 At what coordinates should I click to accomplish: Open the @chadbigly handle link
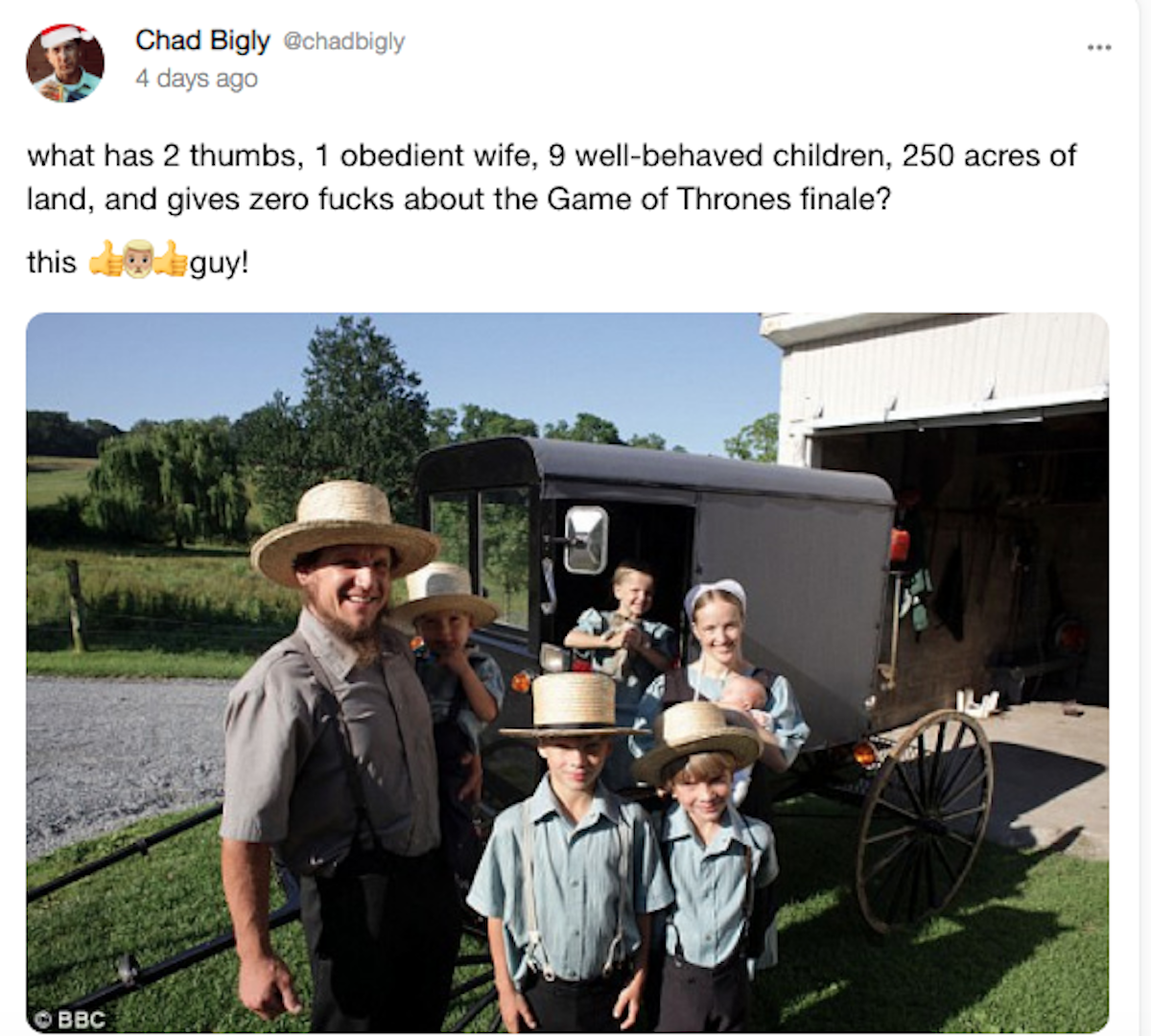343,41
